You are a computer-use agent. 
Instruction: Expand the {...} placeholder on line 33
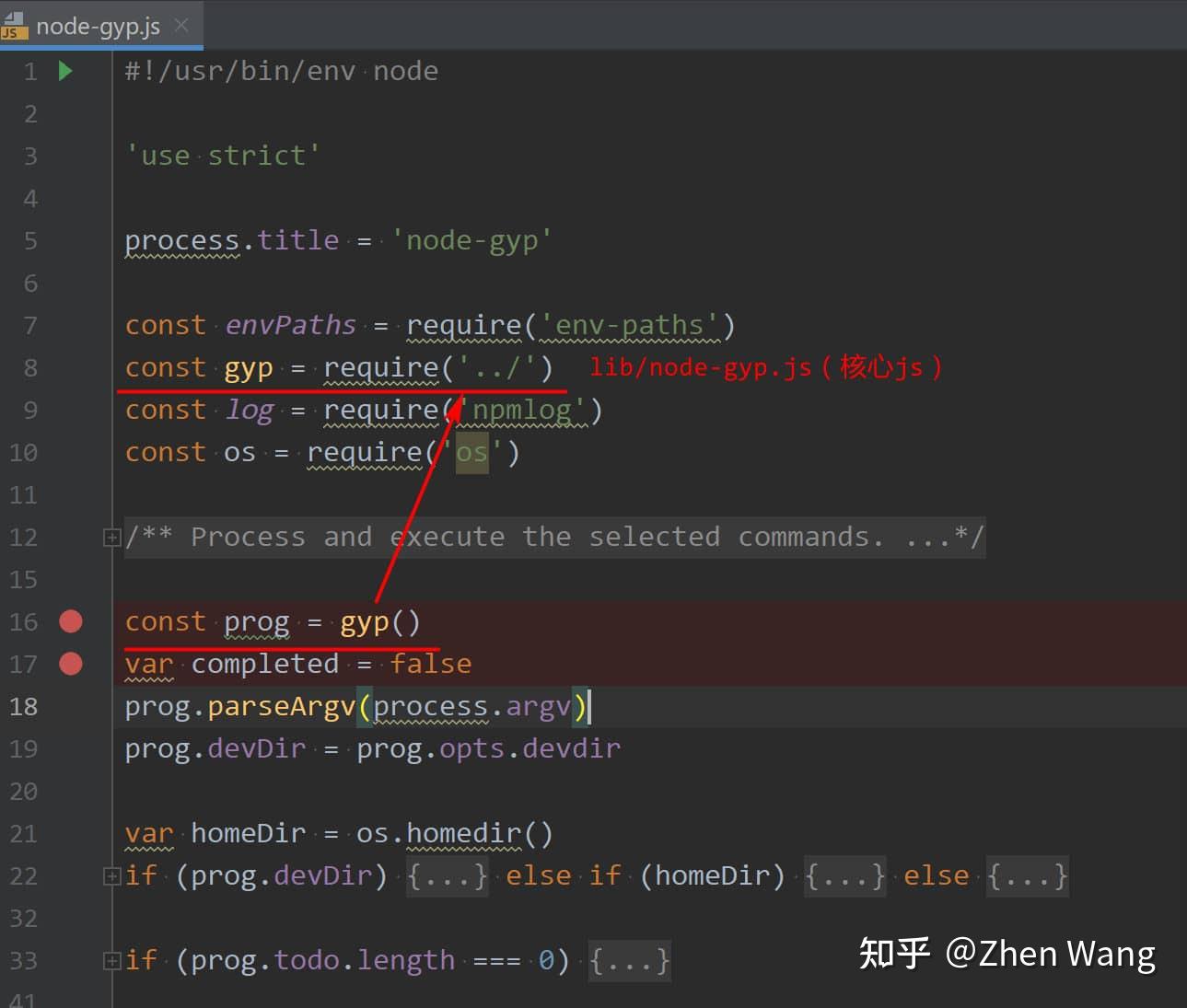pyautogui.click(x=630, y=960)
